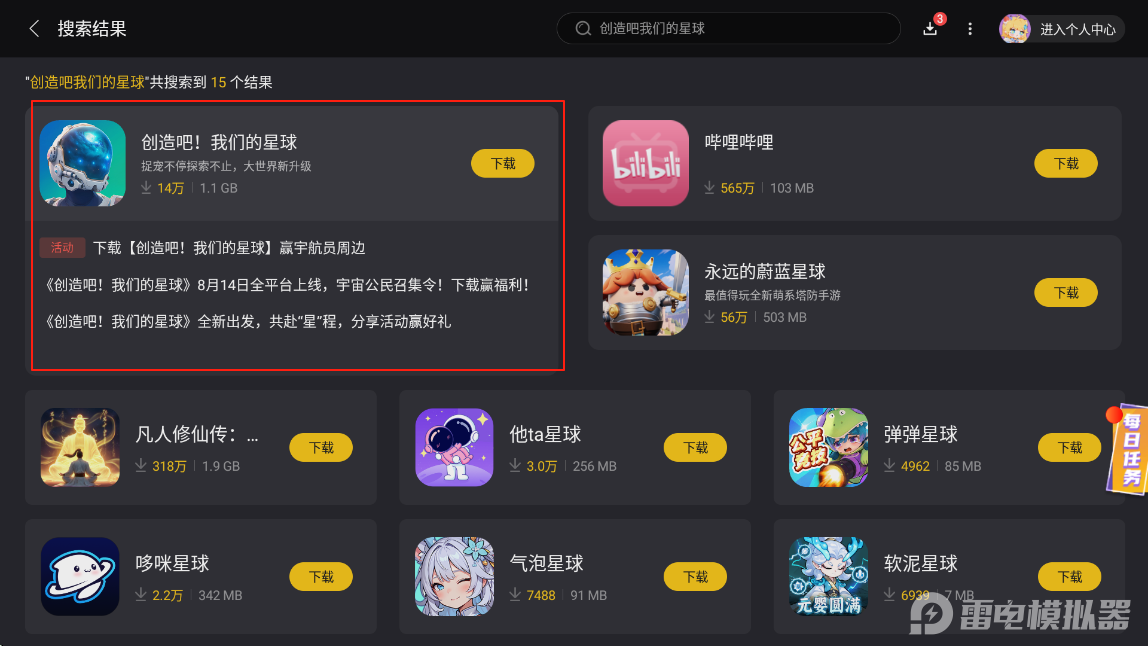The width and height of the screenshot is (1148, 646).
Task: Open the 永远的蔚蓝星球 game icon
Action: point(646,292)
